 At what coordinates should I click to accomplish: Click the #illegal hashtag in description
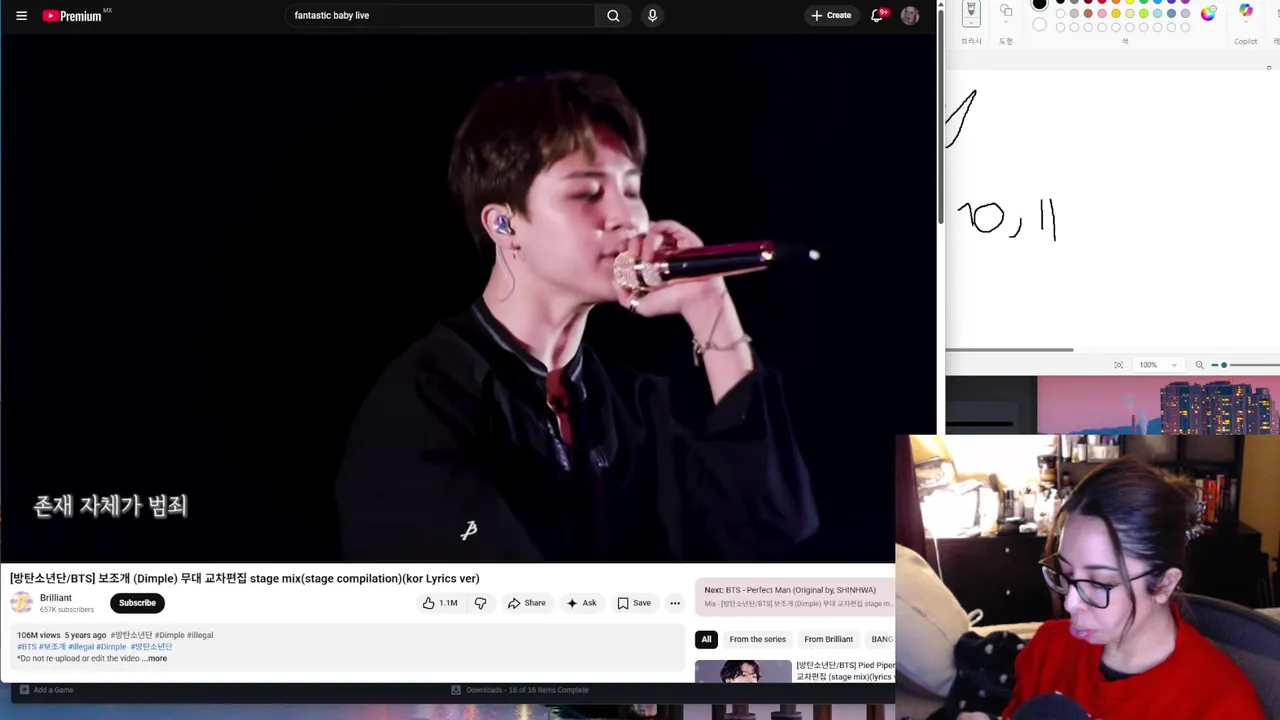tap(81, 647)
